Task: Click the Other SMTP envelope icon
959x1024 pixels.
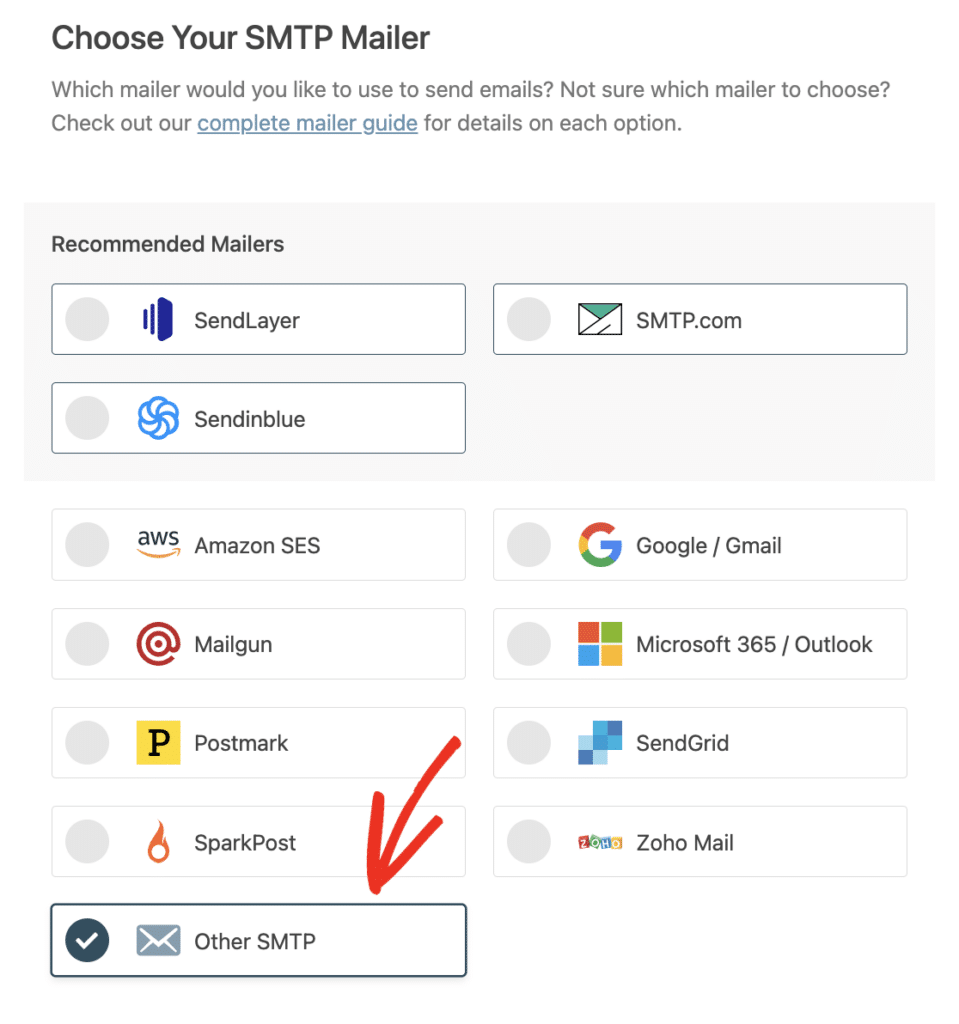Action: [x=157, y=940]
